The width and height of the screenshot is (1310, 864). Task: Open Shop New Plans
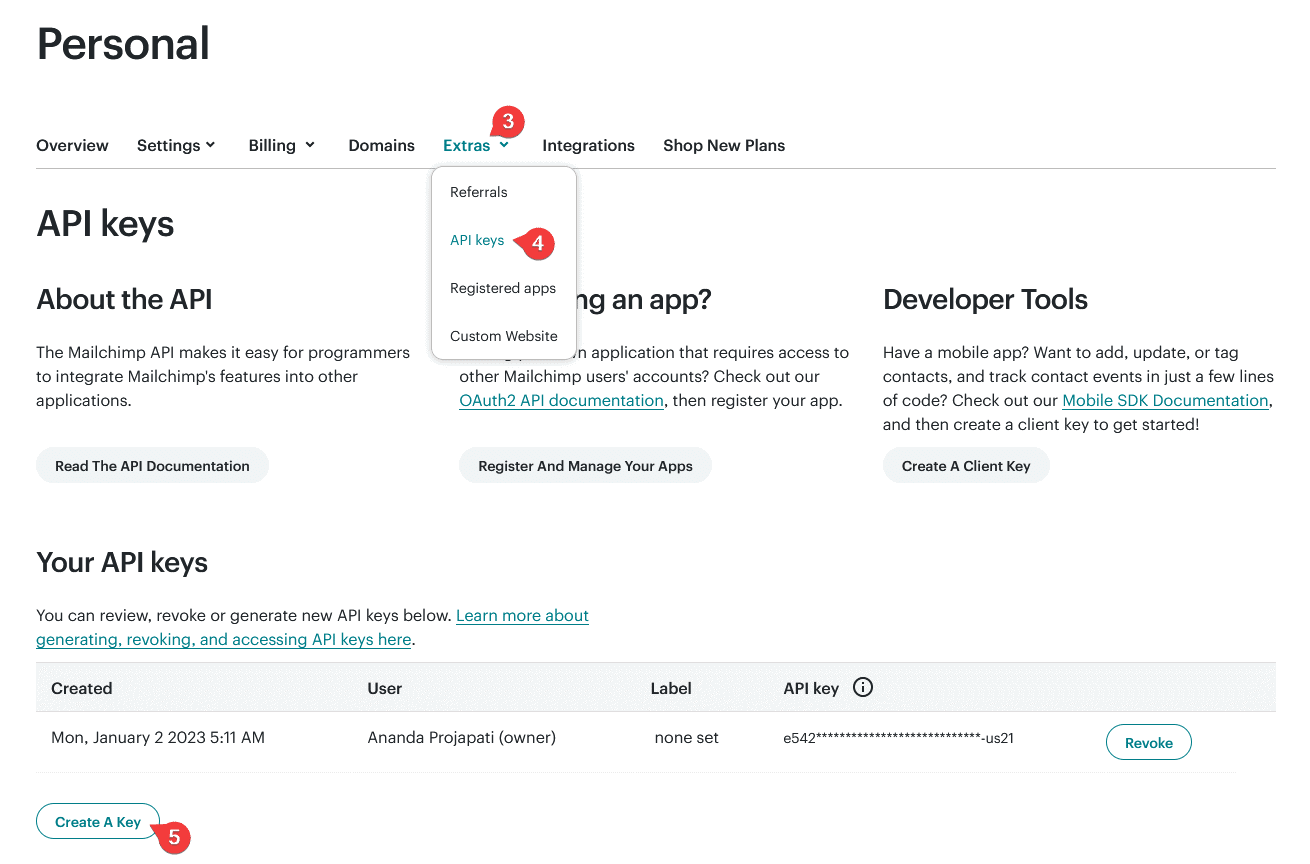point(724,145)
